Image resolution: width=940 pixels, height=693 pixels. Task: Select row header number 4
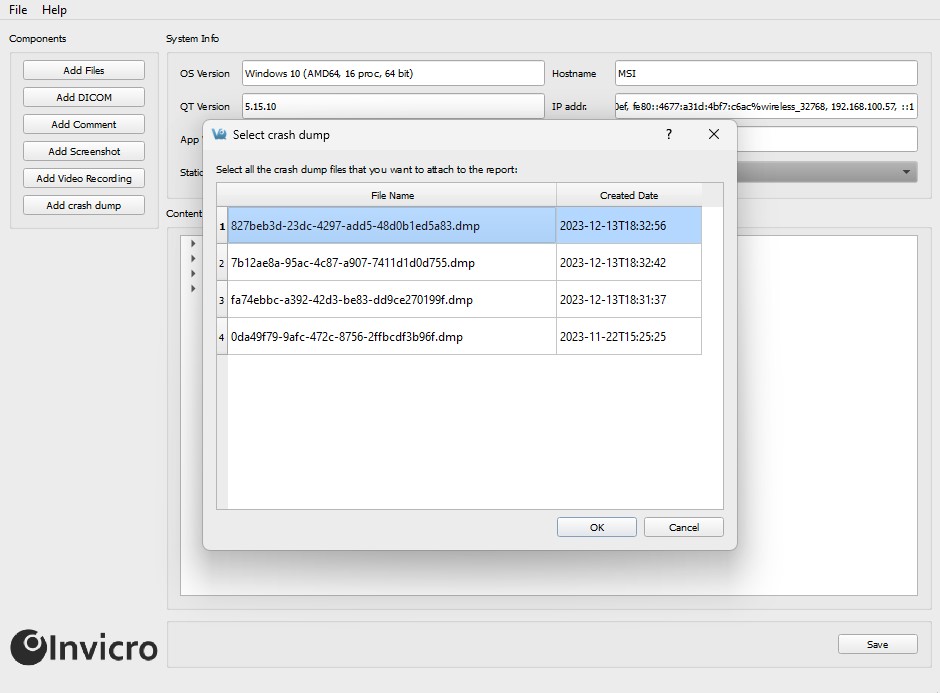click(x=222, y=337)
